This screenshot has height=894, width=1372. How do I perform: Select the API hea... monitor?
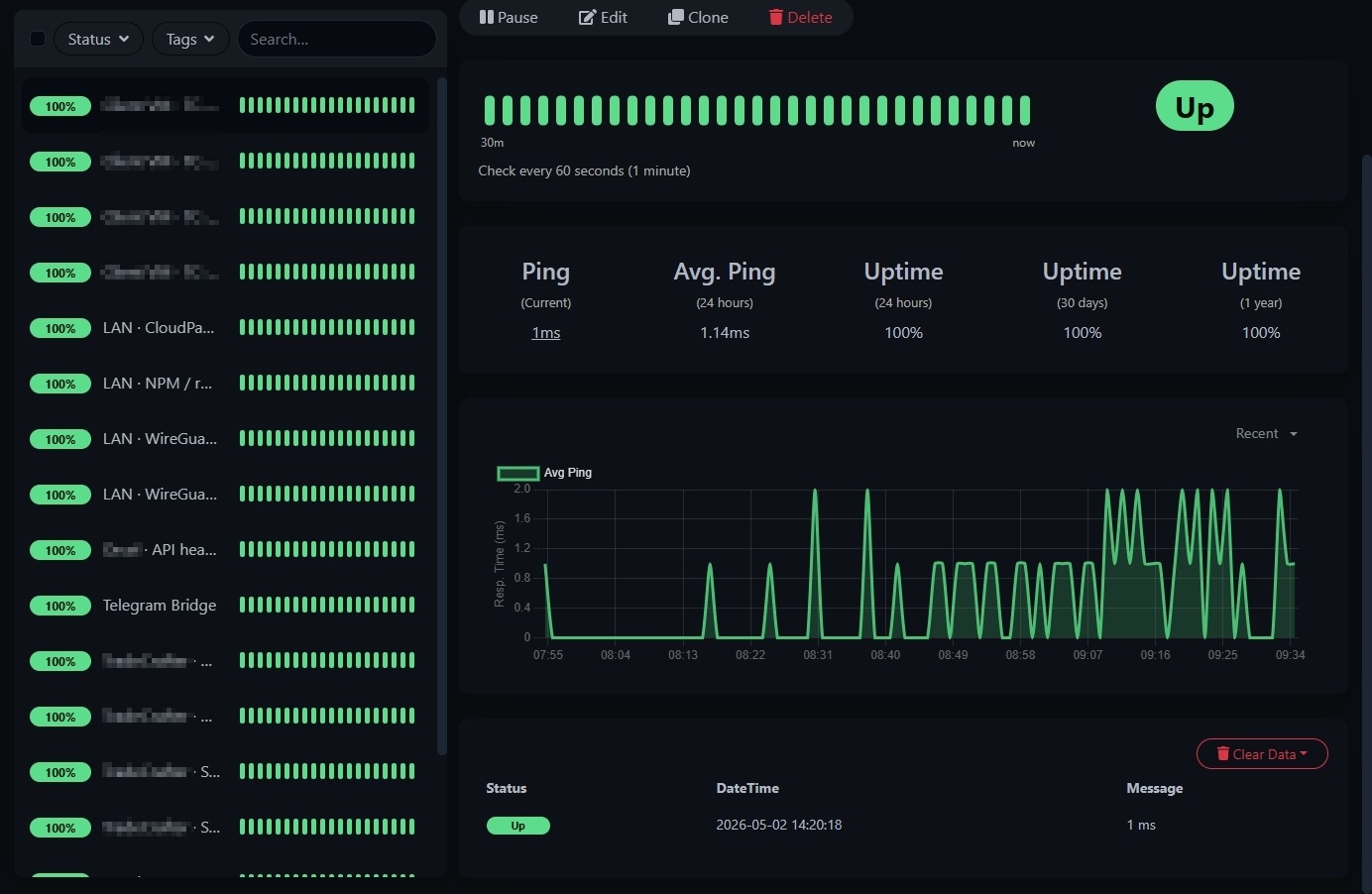[x=225, y=549]
